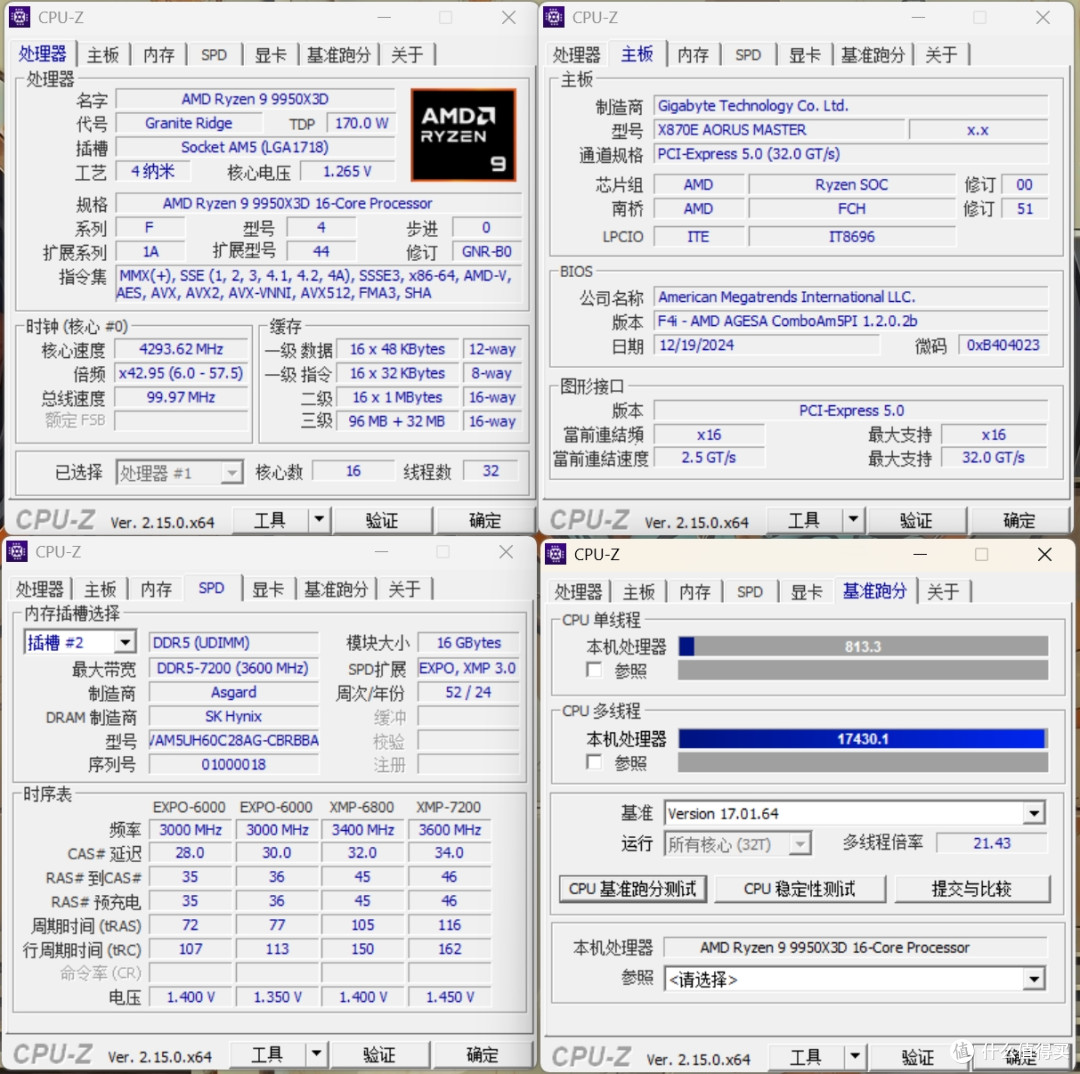
Task: Open the 基准 Version 17.01.64 dropdown
Action: [1036, 813]
